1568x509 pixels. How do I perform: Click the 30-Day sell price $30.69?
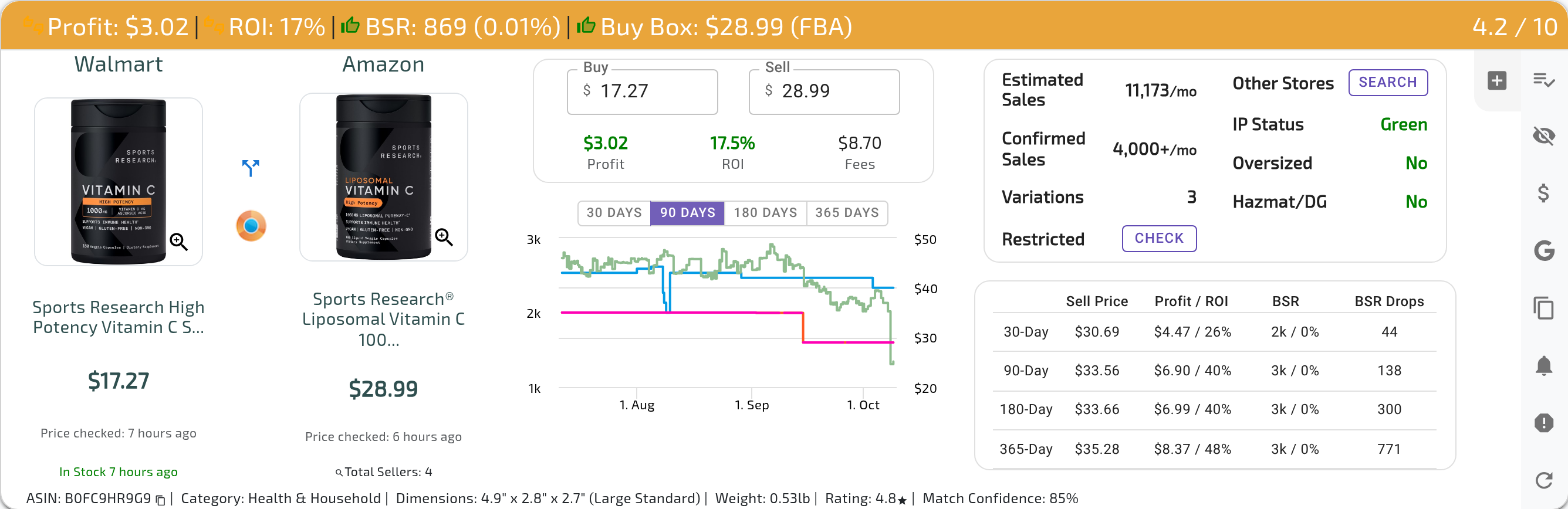pyautogui.click(x=1097, y=332)
